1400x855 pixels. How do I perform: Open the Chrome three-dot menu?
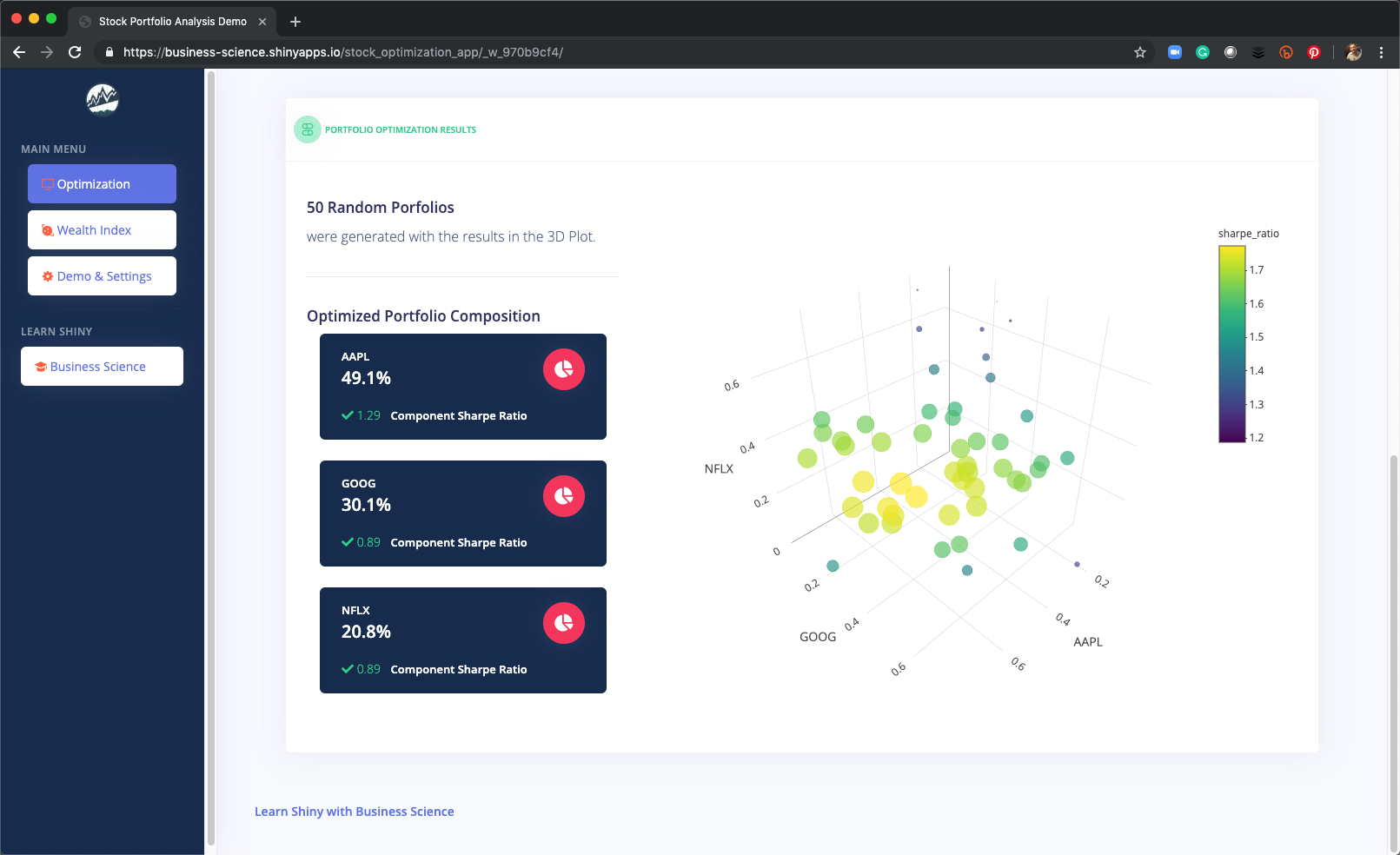(1381, 52)
